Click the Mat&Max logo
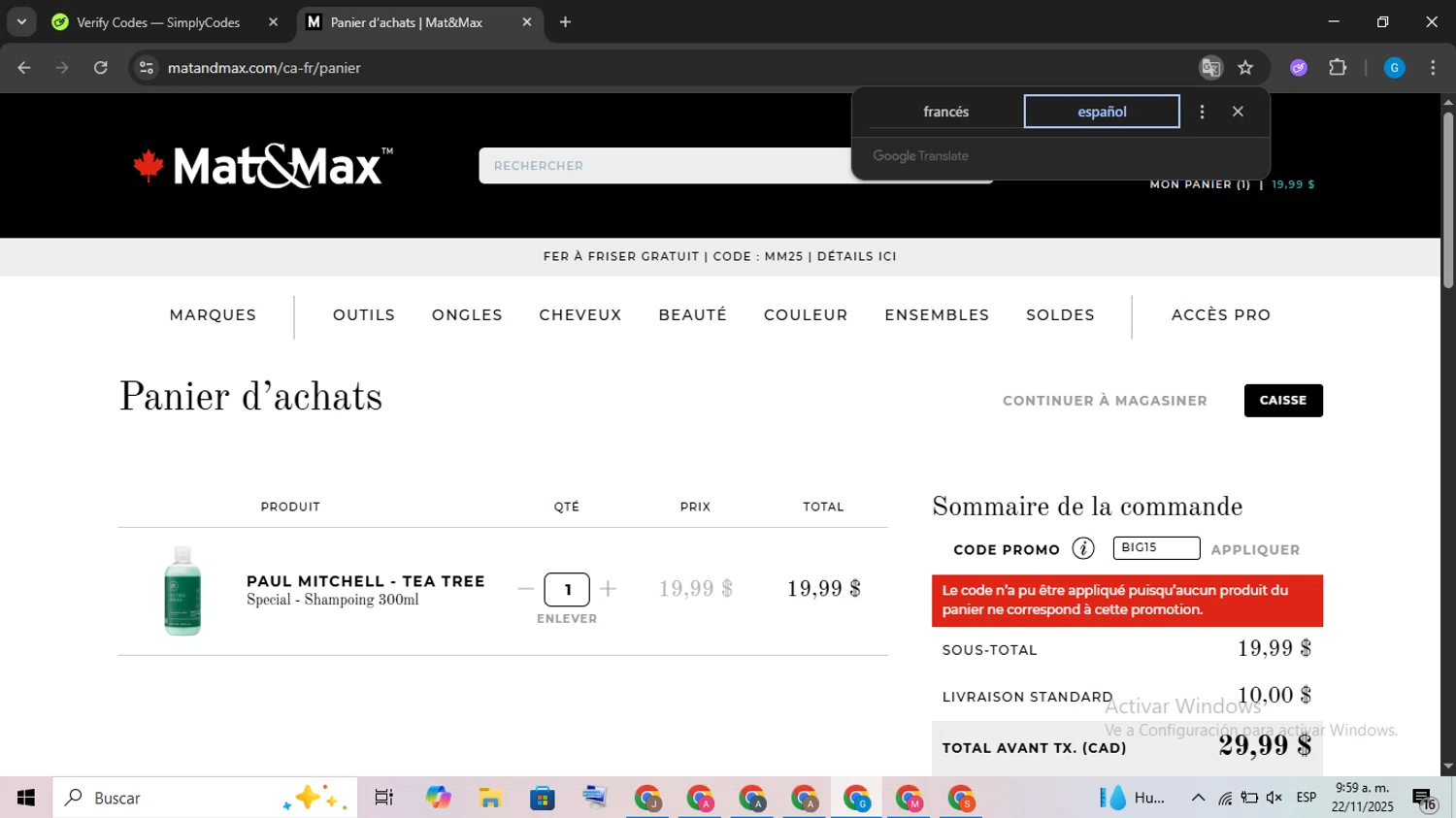 click(263, 166)
